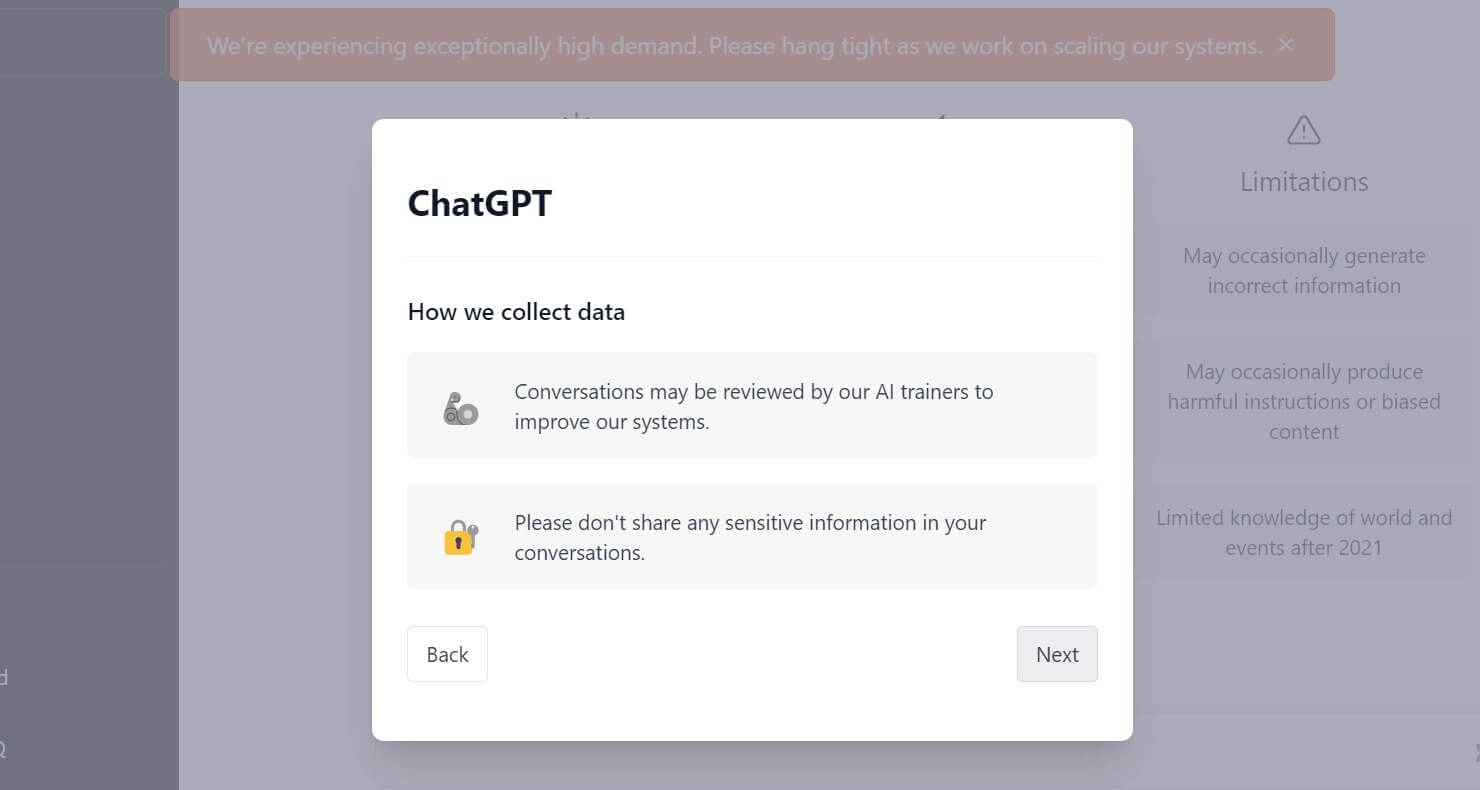The width and height of the screenshot is (1480, 790).
Task: Click 'May occasionally produce harmful instructions' item
Action: pyautogui.click(x=1303, y=401)
